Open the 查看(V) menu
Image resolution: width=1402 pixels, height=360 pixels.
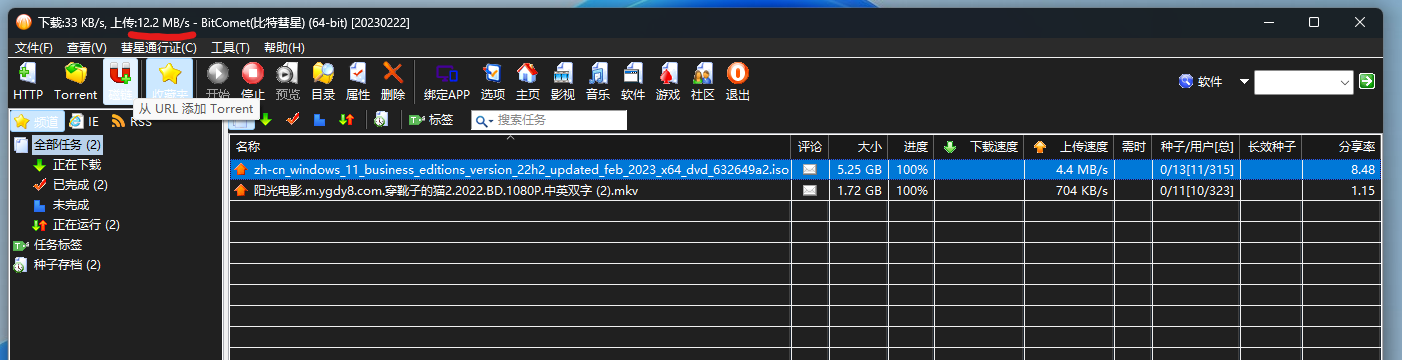[87, 47]
